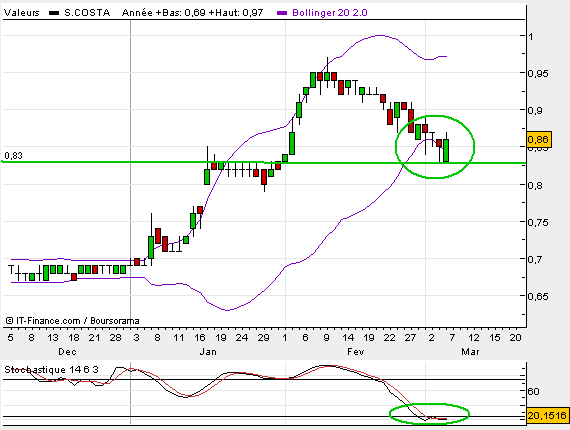Click the 'Année +Bas: 0,69 +Haut: 0,97' text
Screen dimensions: 570x430
pyautogui.click(x=192, y=13)
